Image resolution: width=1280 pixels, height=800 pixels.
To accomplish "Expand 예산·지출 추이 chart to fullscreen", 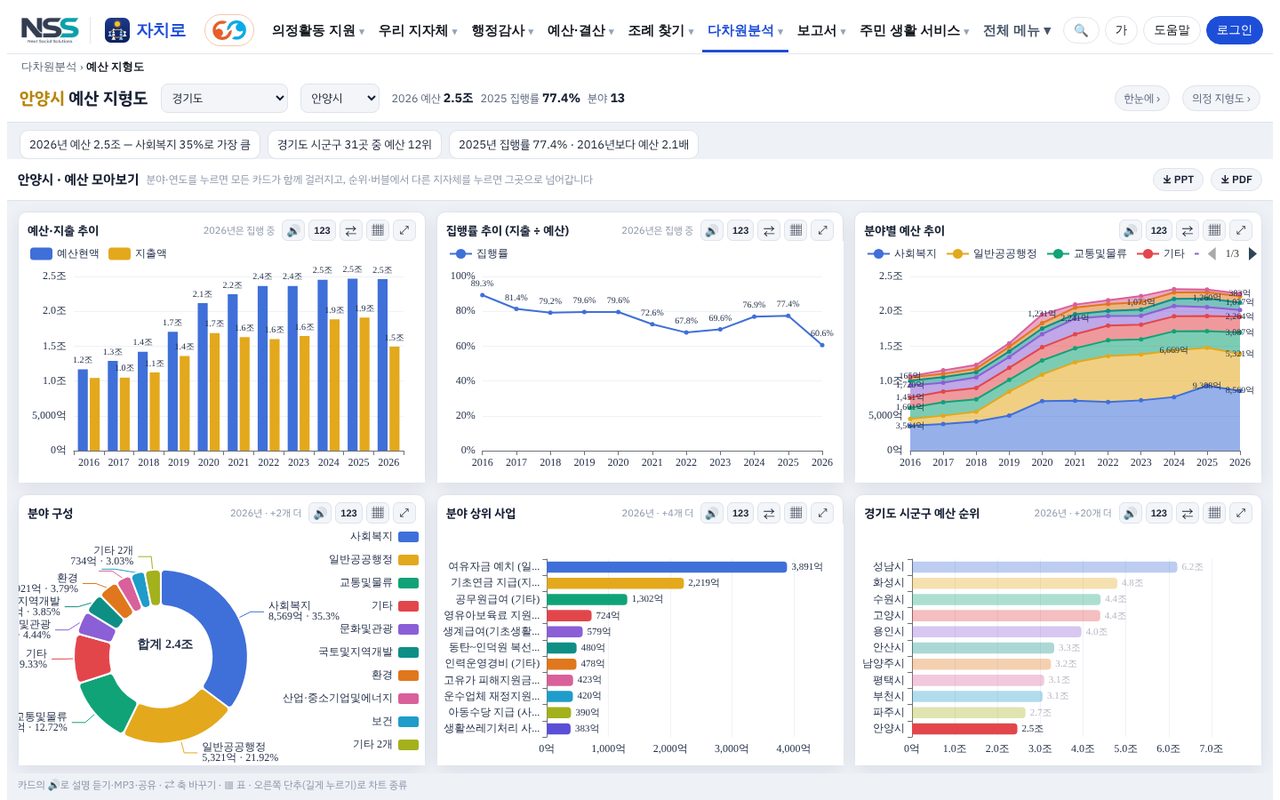I will tap(404, 231).
